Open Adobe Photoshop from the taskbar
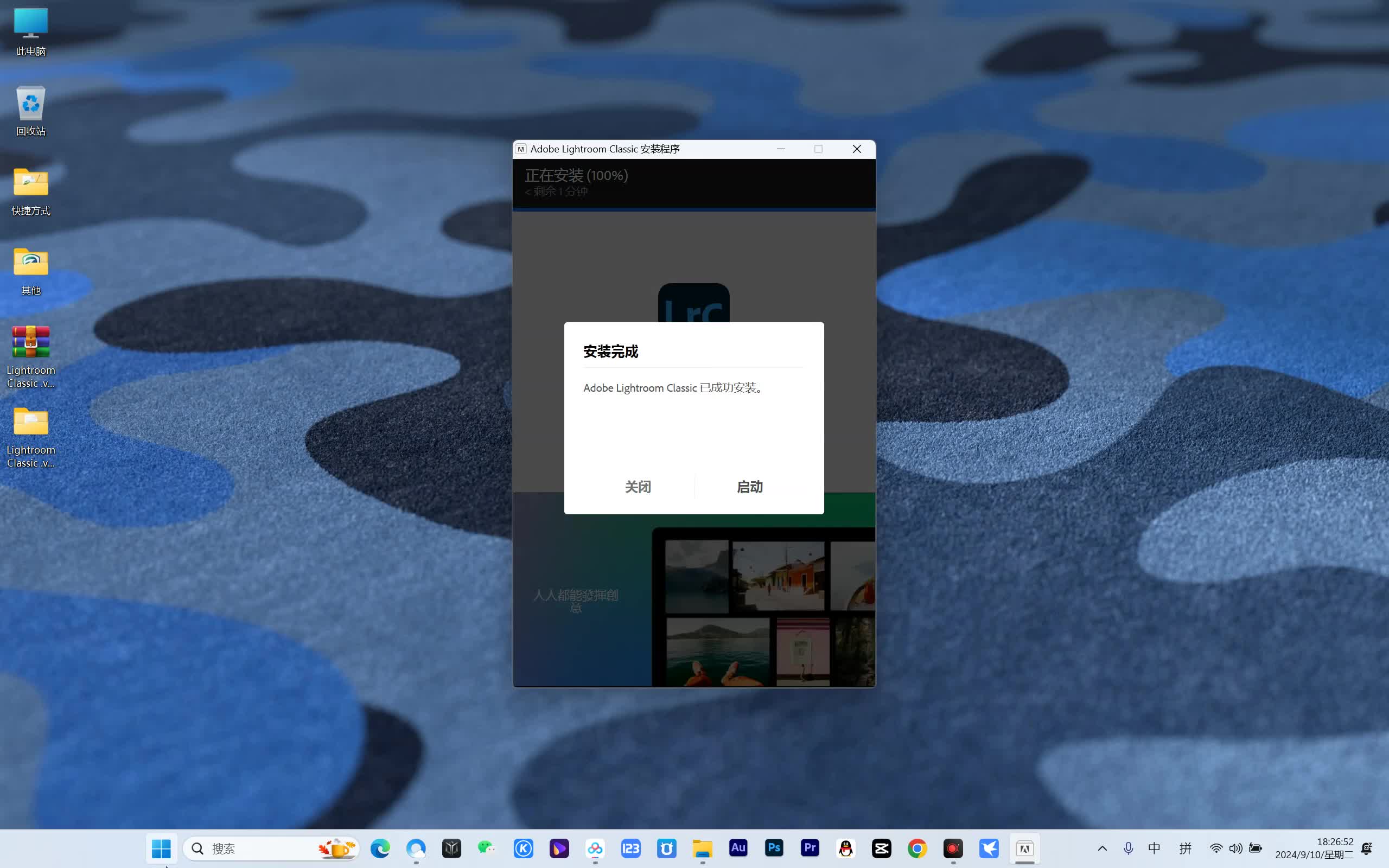Viewport: 1389px width, 868px height. tap(774, 848)
